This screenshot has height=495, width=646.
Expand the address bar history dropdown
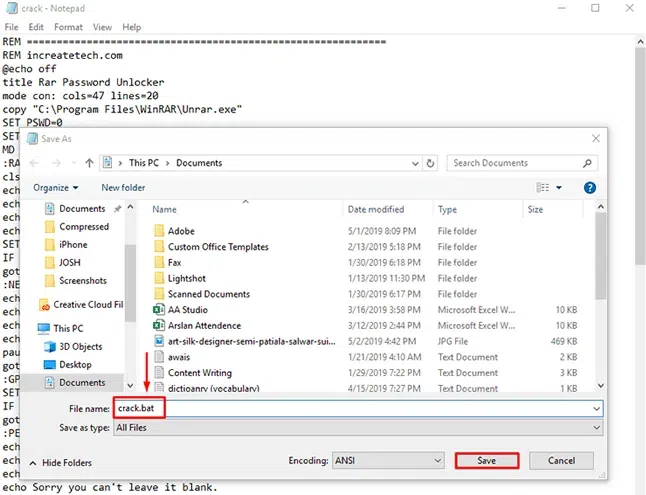point(415,163)
